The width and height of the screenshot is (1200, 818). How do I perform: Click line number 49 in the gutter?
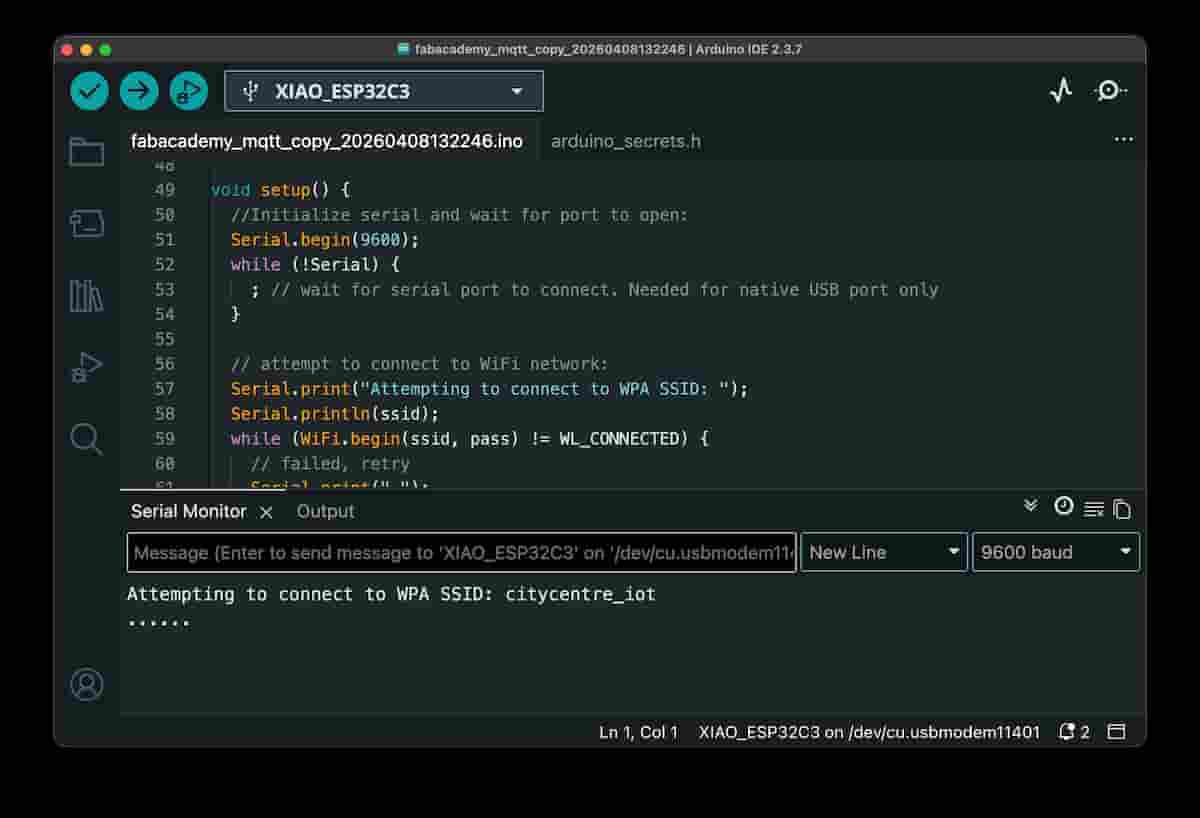164,190
